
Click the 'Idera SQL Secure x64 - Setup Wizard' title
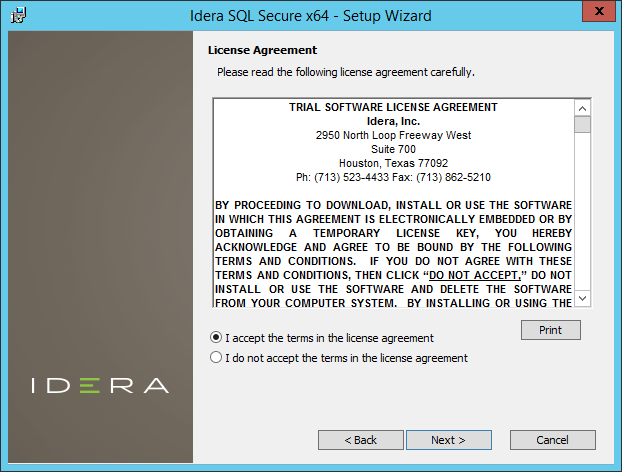(311, 16)
